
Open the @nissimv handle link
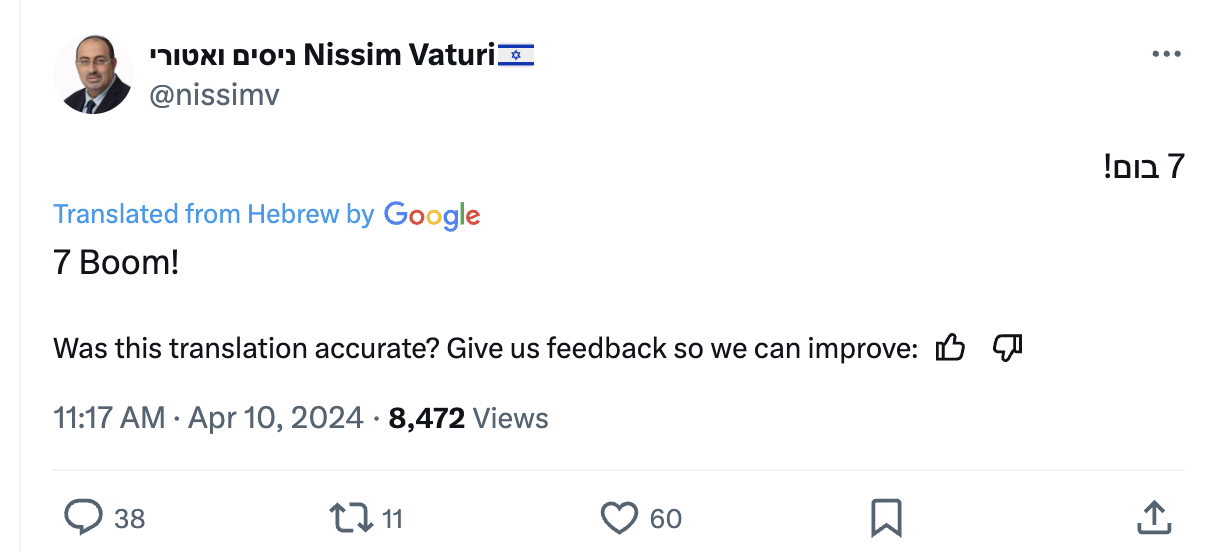(214, 95)
